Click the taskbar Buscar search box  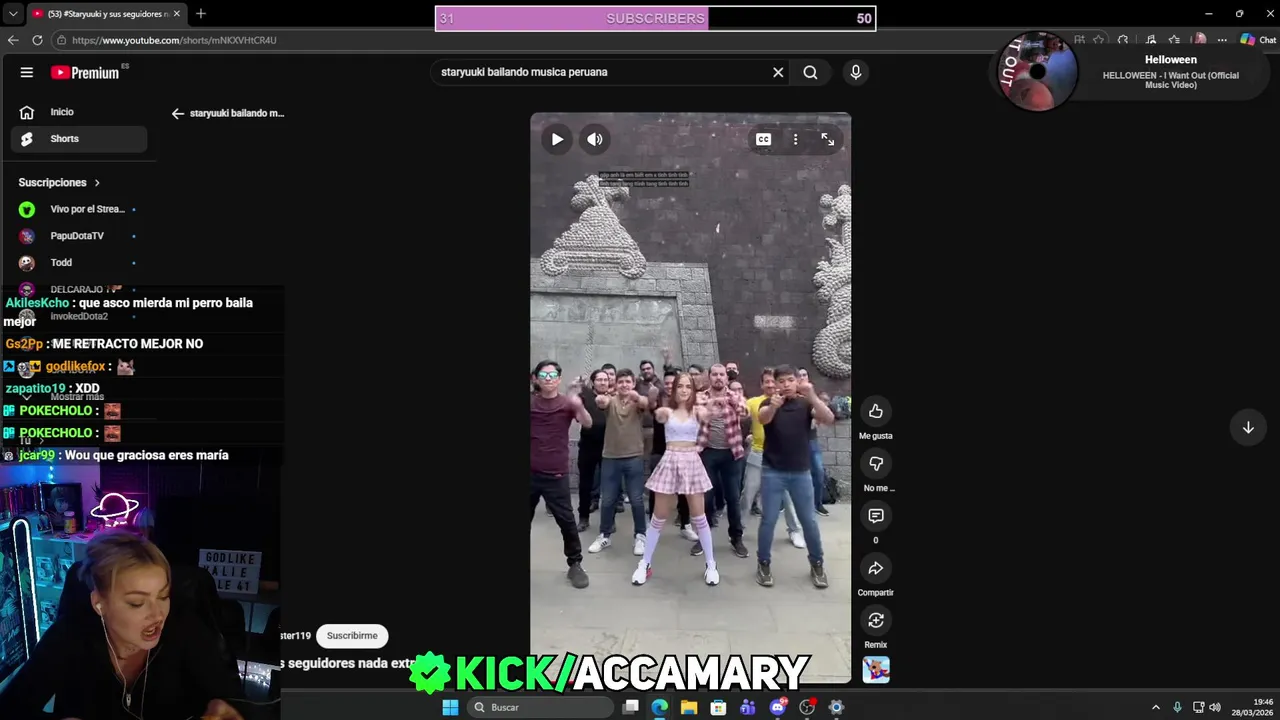pos(540,707)
